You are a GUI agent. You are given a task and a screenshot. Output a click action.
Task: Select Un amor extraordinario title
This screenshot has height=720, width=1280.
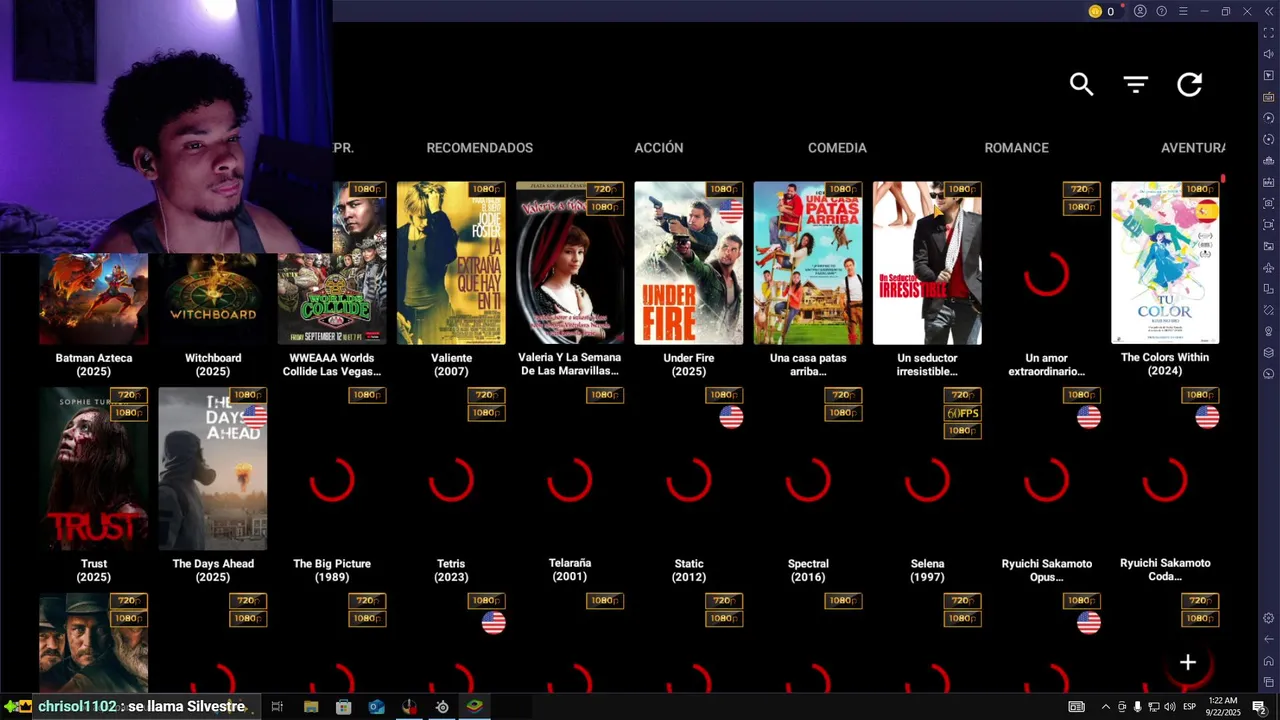1046,364
